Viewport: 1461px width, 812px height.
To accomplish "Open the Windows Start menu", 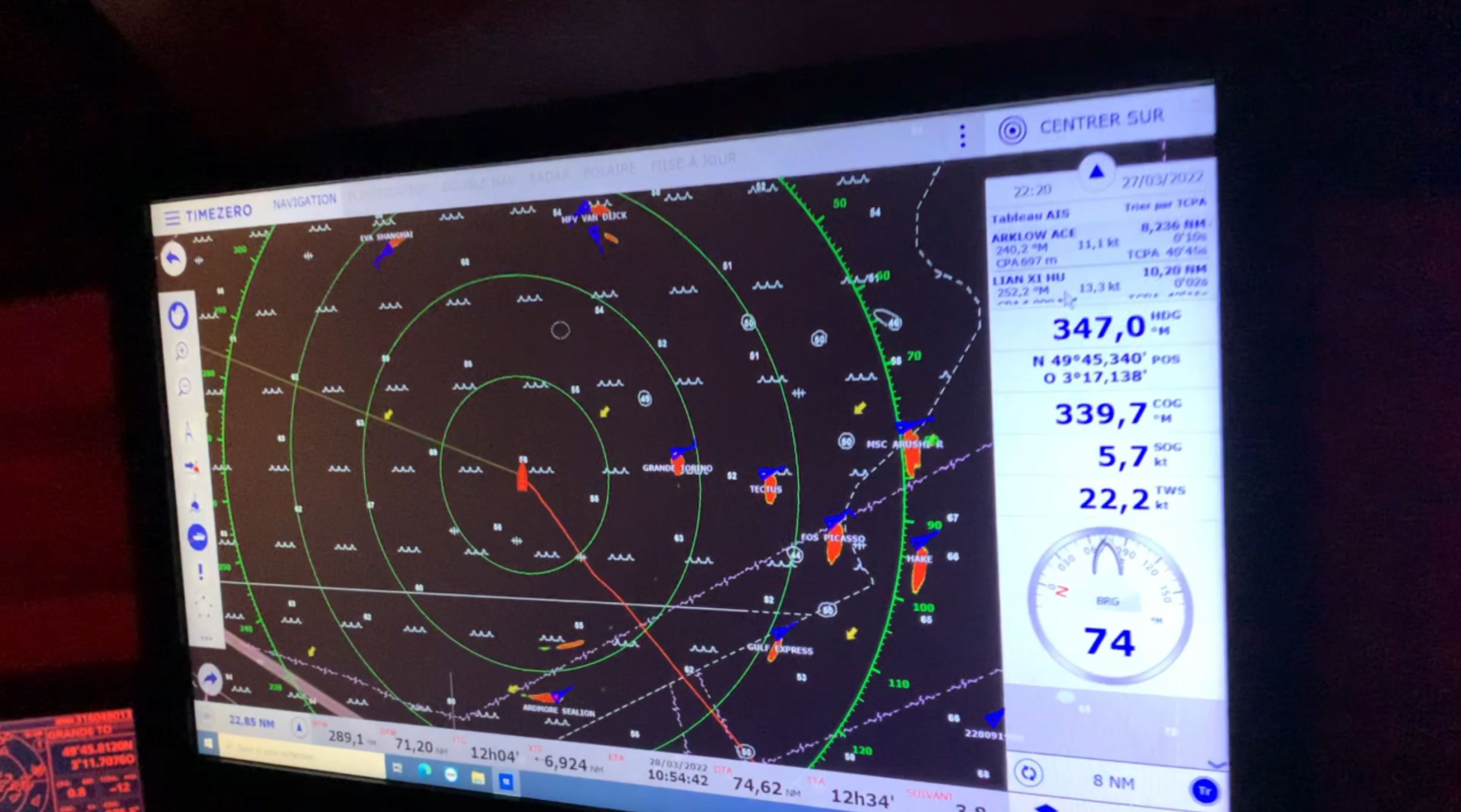I will coord(208,742).
